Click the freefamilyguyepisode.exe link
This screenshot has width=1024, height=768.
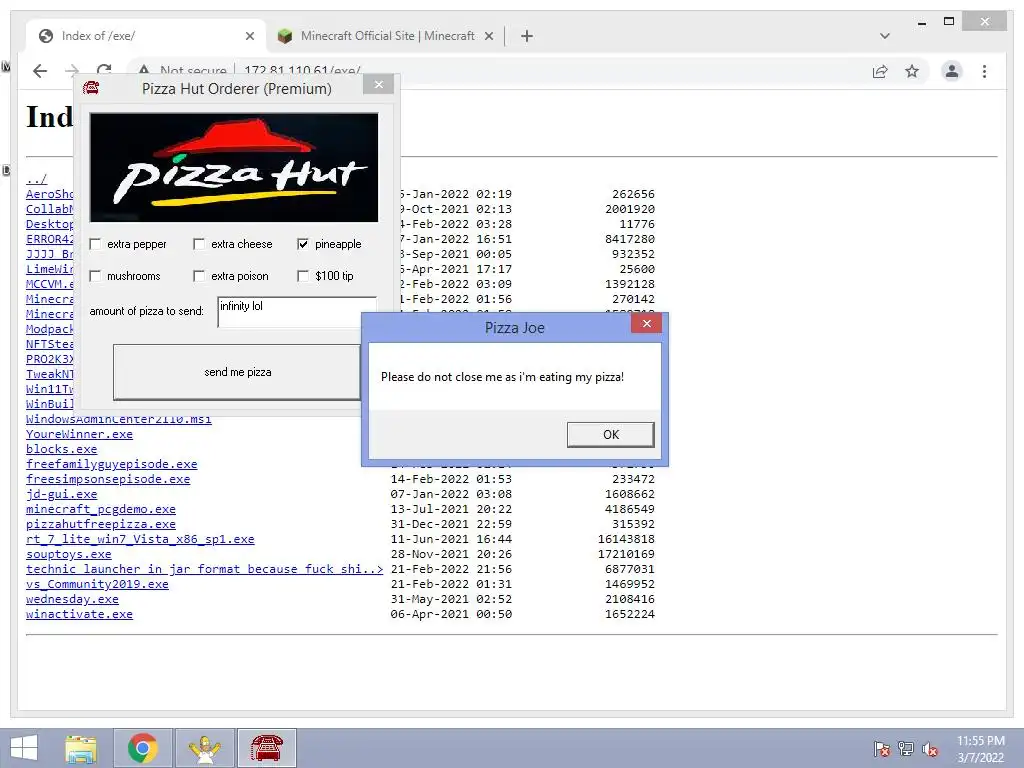pyautogui.click(x=112, y=464)
